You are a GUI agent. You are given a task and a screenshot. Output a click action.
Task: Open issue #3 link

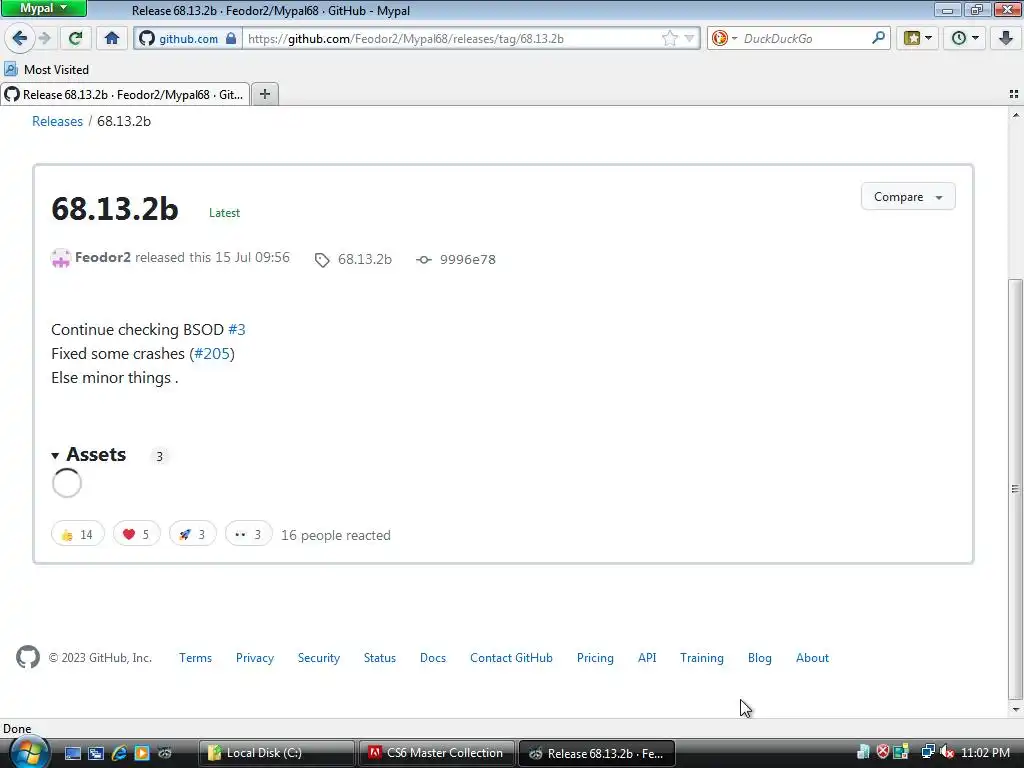236,329
